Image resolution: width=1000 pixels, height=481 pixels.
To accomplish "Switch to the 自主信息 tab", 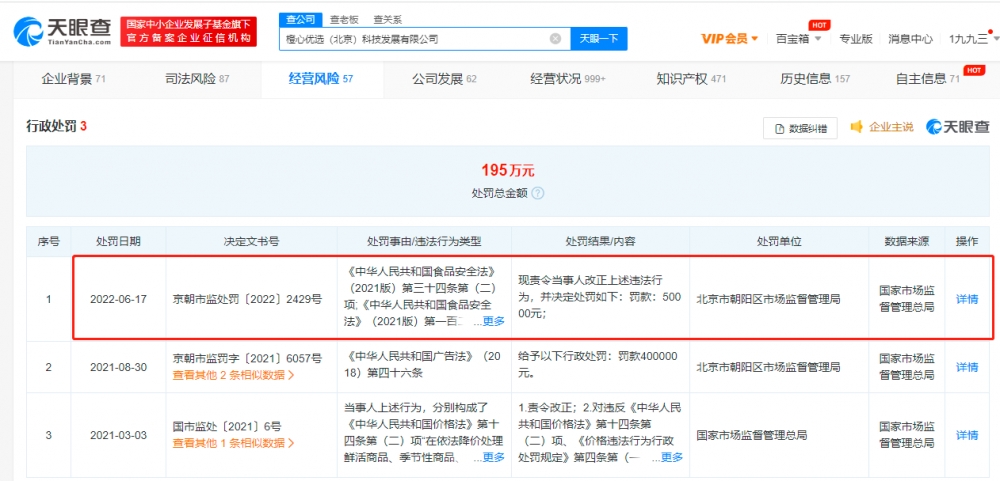I will (928, 79).
